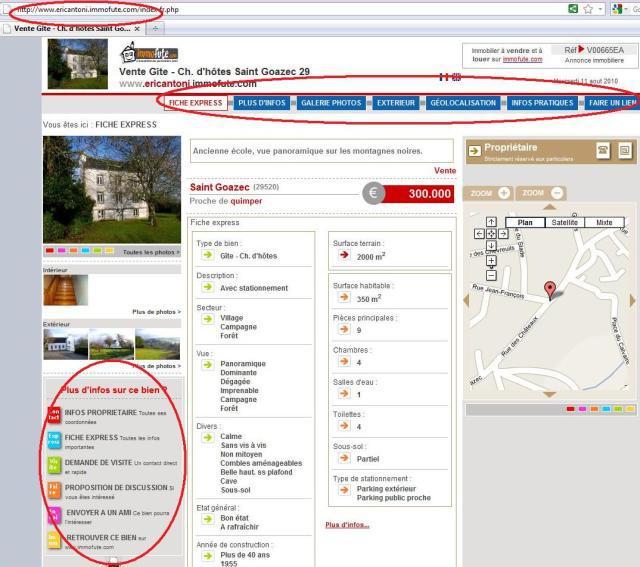
Task: Click the ZOOM plus button
Action: click(488, 193)
